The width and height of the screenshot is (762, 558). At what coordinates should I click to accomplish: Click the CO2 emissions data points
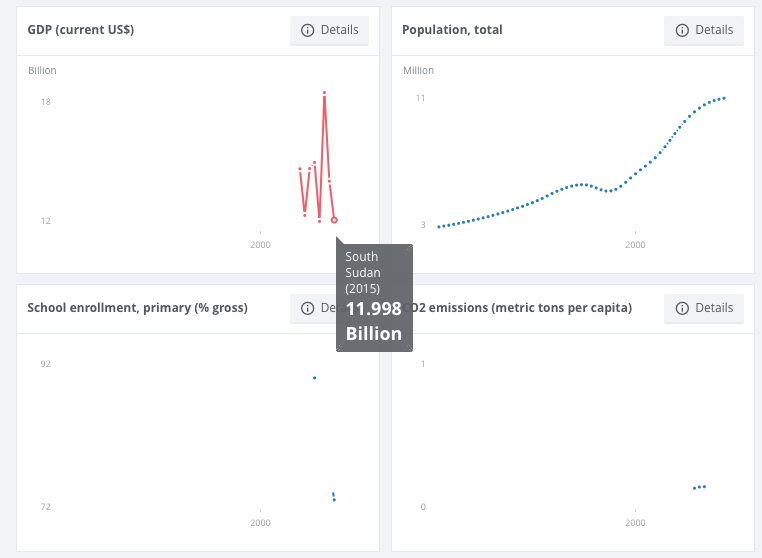[x=699, y=487]
